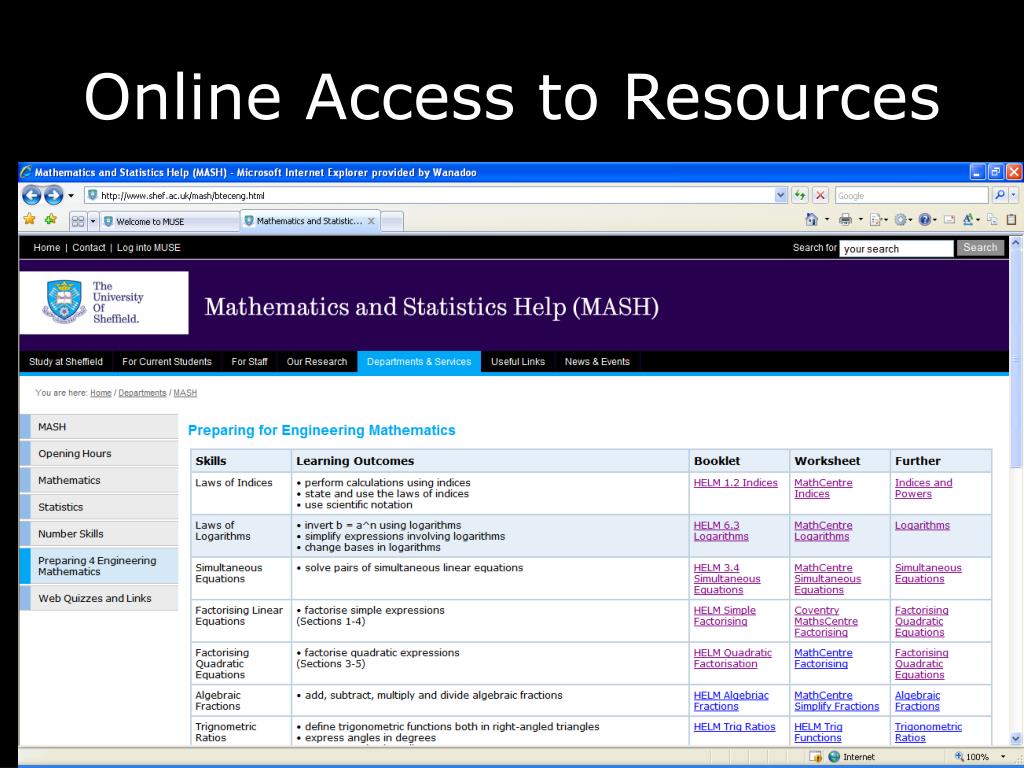
Task: Open the tab list dropdown arrow
Action: pos(93,221)
